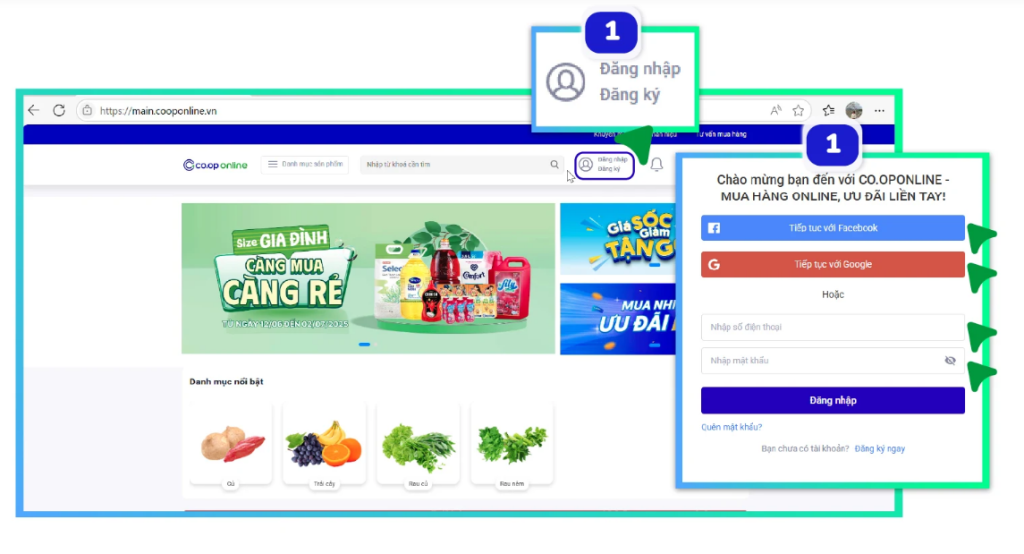This screenshot has height=554, width=1024.
Task: Reload the page with refresh icon
Action: tap(59, 110)
